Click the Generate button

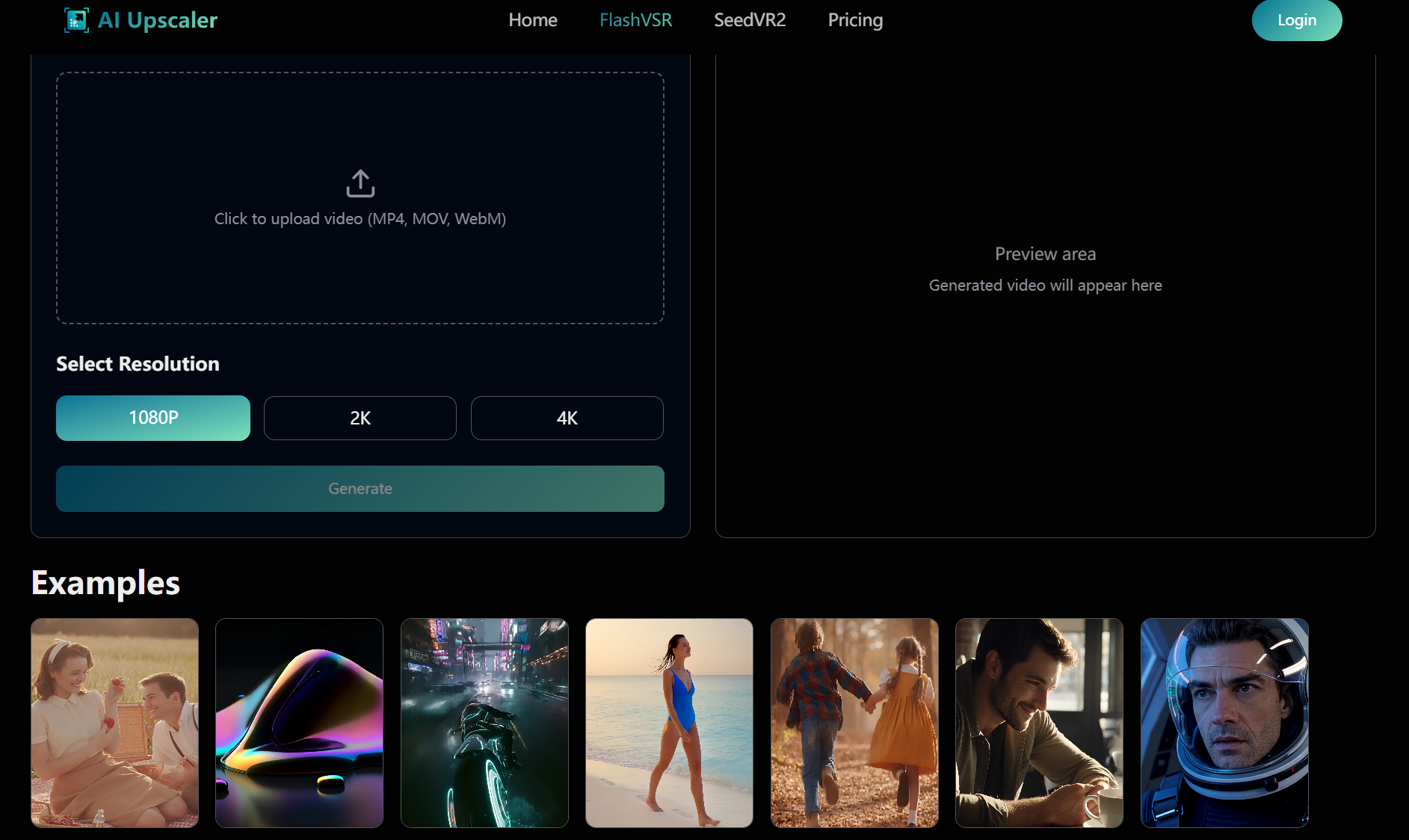(x=360, y=488)
